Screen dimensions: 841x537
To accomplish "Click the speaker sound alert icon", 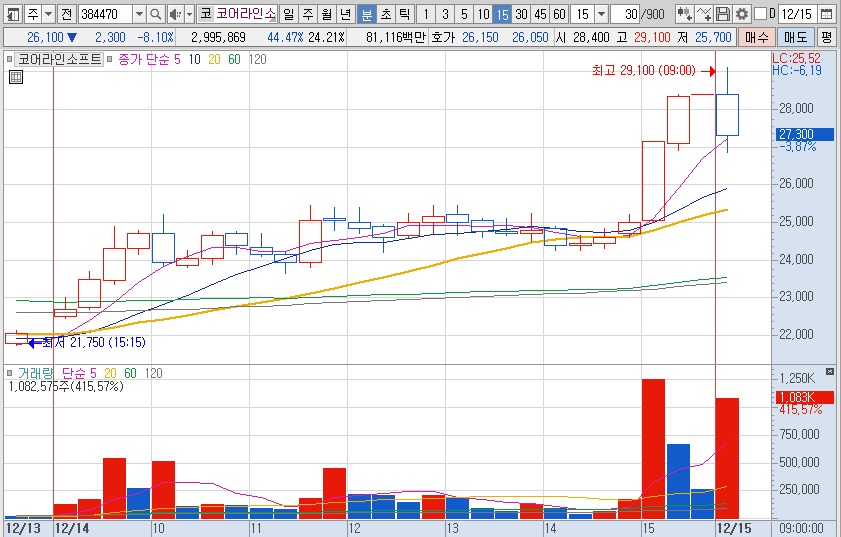I will pos(175,14).
